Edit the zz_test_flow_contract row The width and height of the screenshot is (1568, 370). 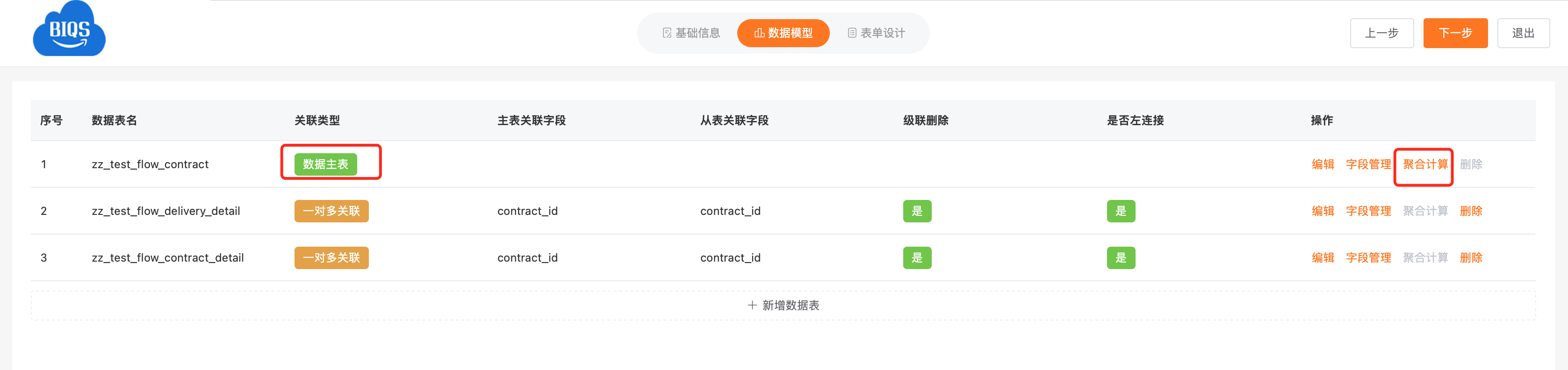(x=1322, y=164)
